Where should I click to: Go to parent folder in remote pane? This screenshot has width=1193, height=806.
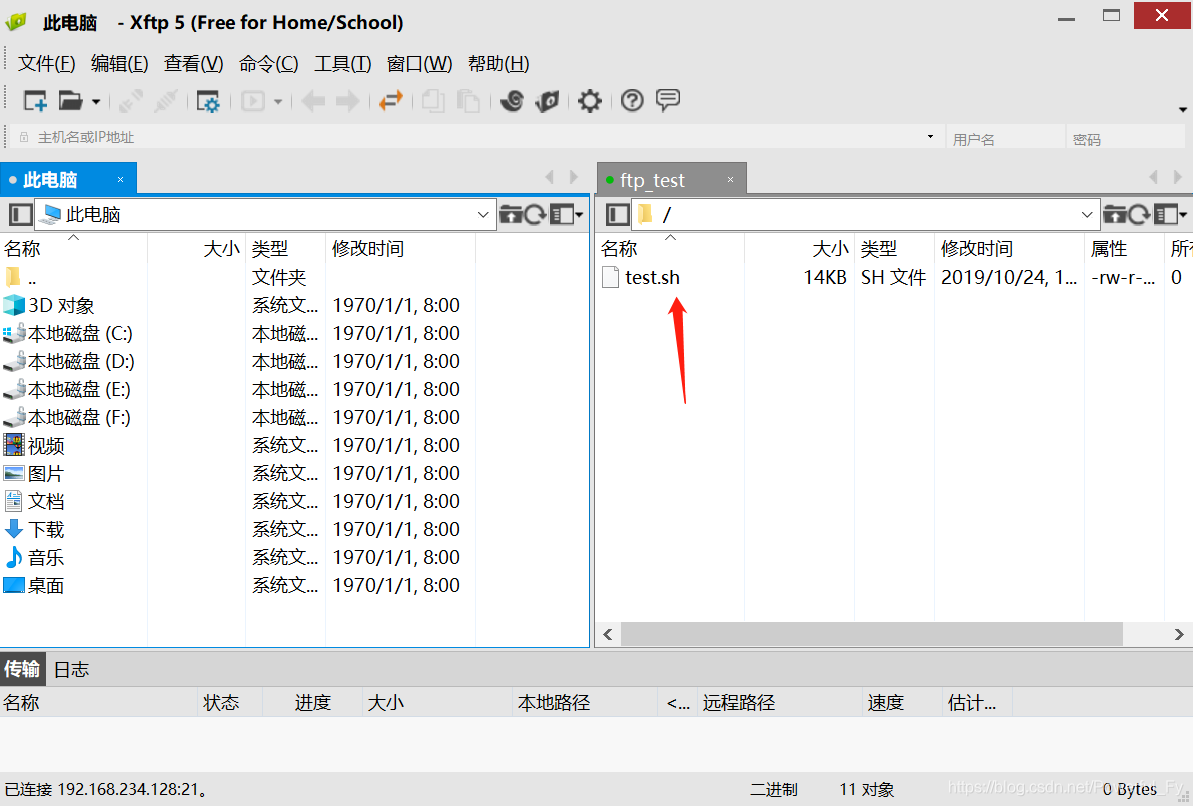click(1115, 215)
